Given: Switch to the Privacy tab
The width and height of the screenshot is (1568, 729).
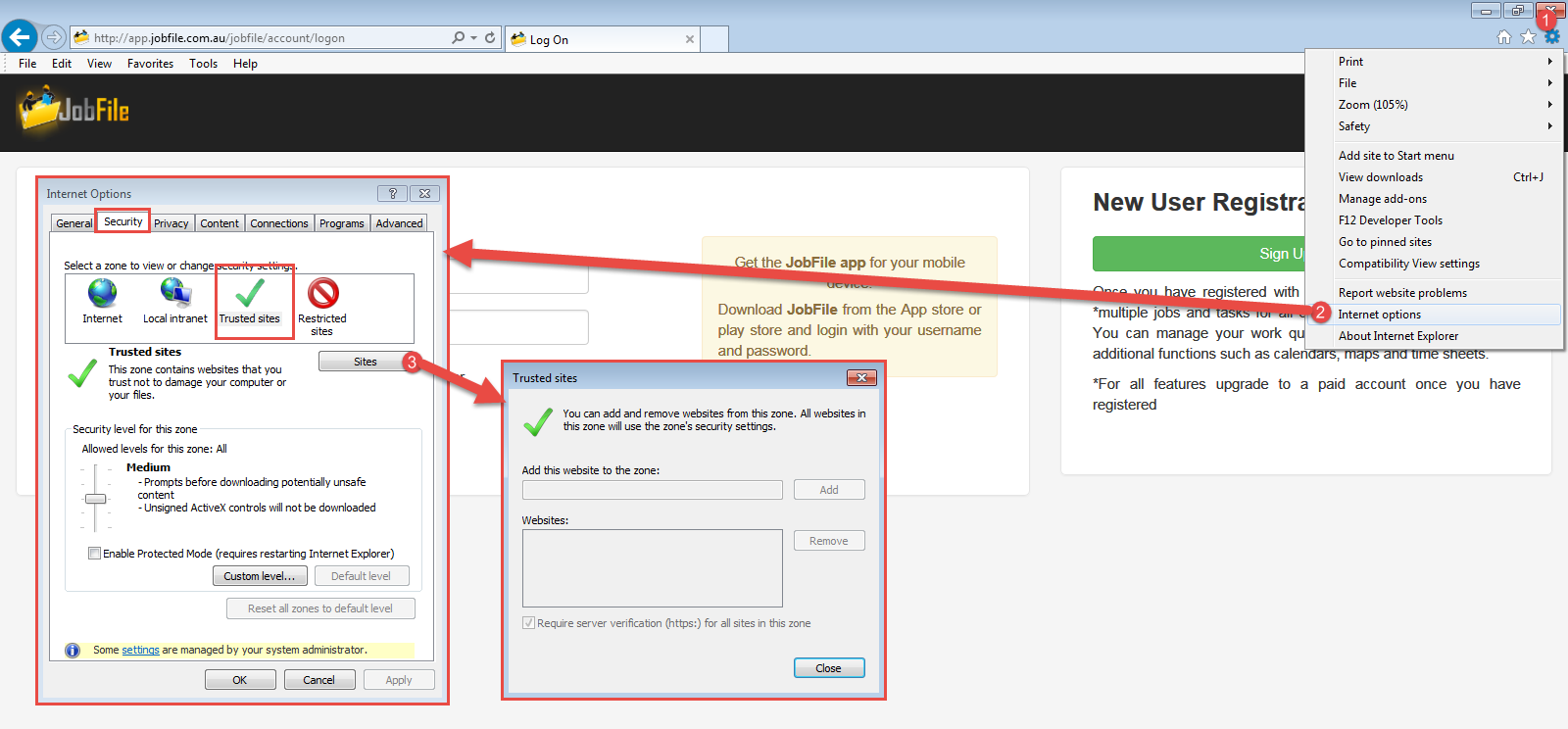Looking at the screenshot, I should (x=171, y=223).
